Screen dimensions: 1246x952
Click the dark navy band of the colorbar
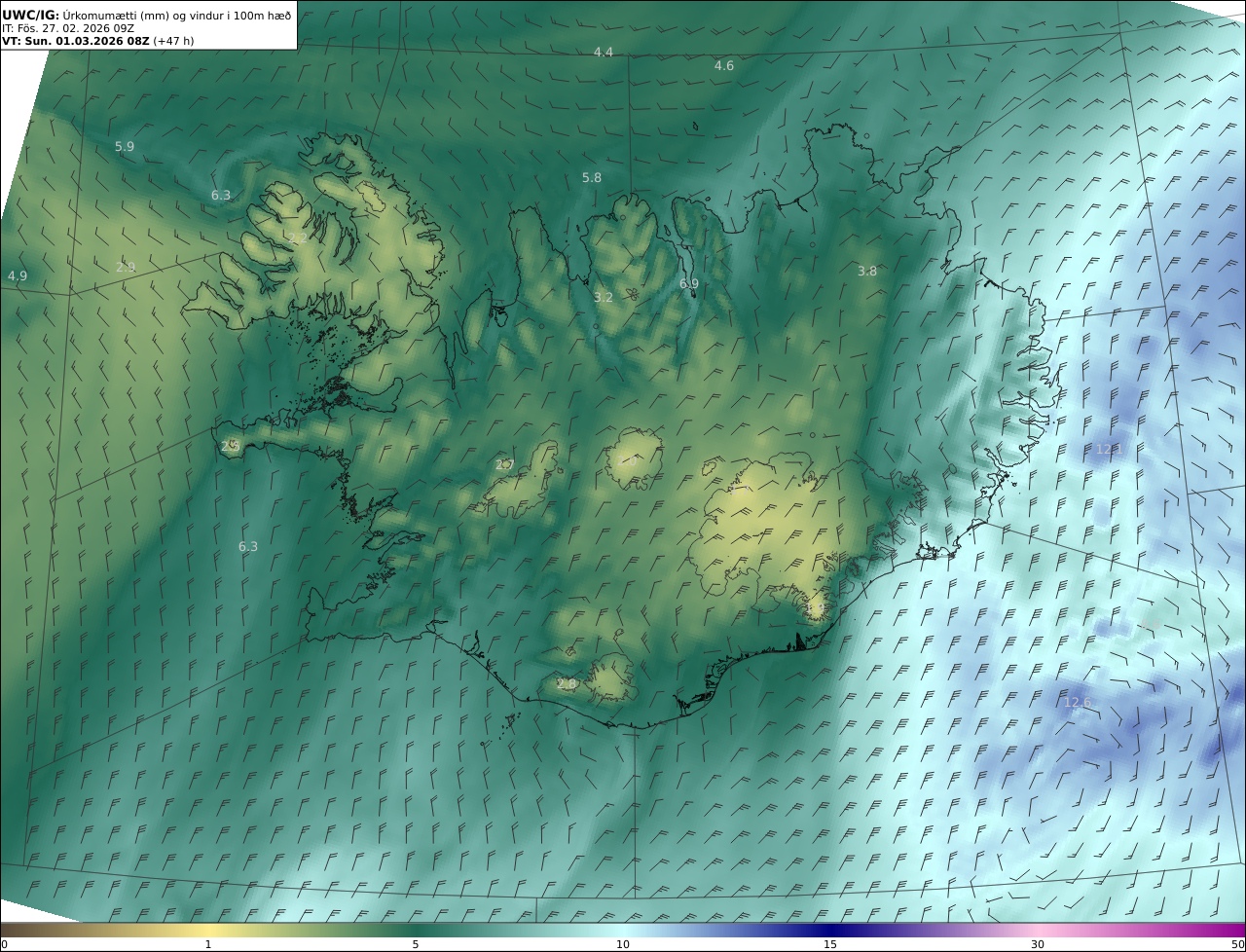pyautogui.click(x=830, y=930)
